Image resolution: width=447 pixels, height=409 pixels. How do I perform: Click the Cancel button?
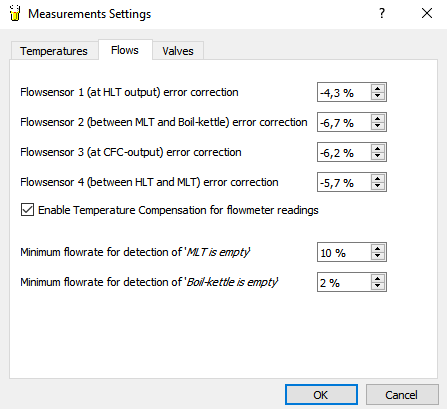pyautogui.click(x=402, y=395)
